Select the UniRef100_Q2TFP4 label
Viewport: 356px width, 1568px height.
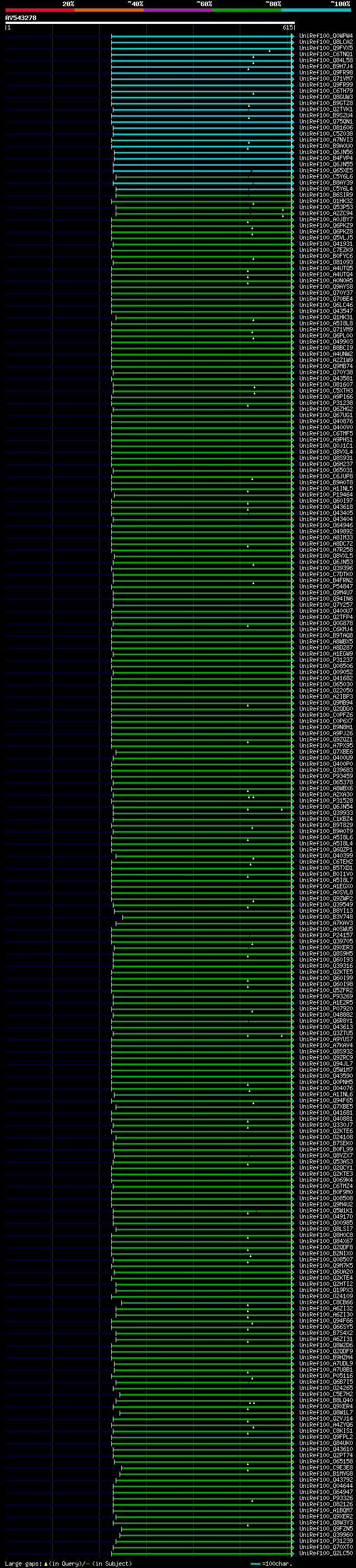click(x=326, y=617)
